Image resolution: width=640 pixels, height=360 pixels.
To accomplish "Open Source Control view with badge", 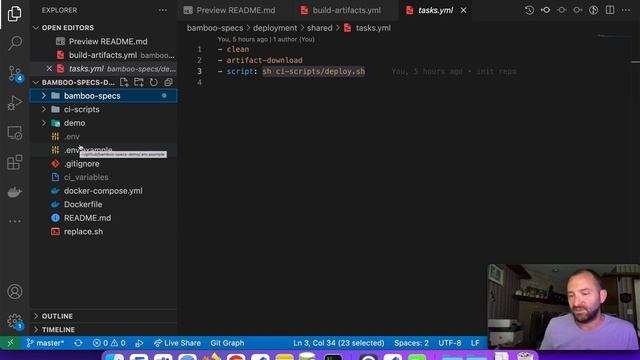I will click(x=15, y=73).
